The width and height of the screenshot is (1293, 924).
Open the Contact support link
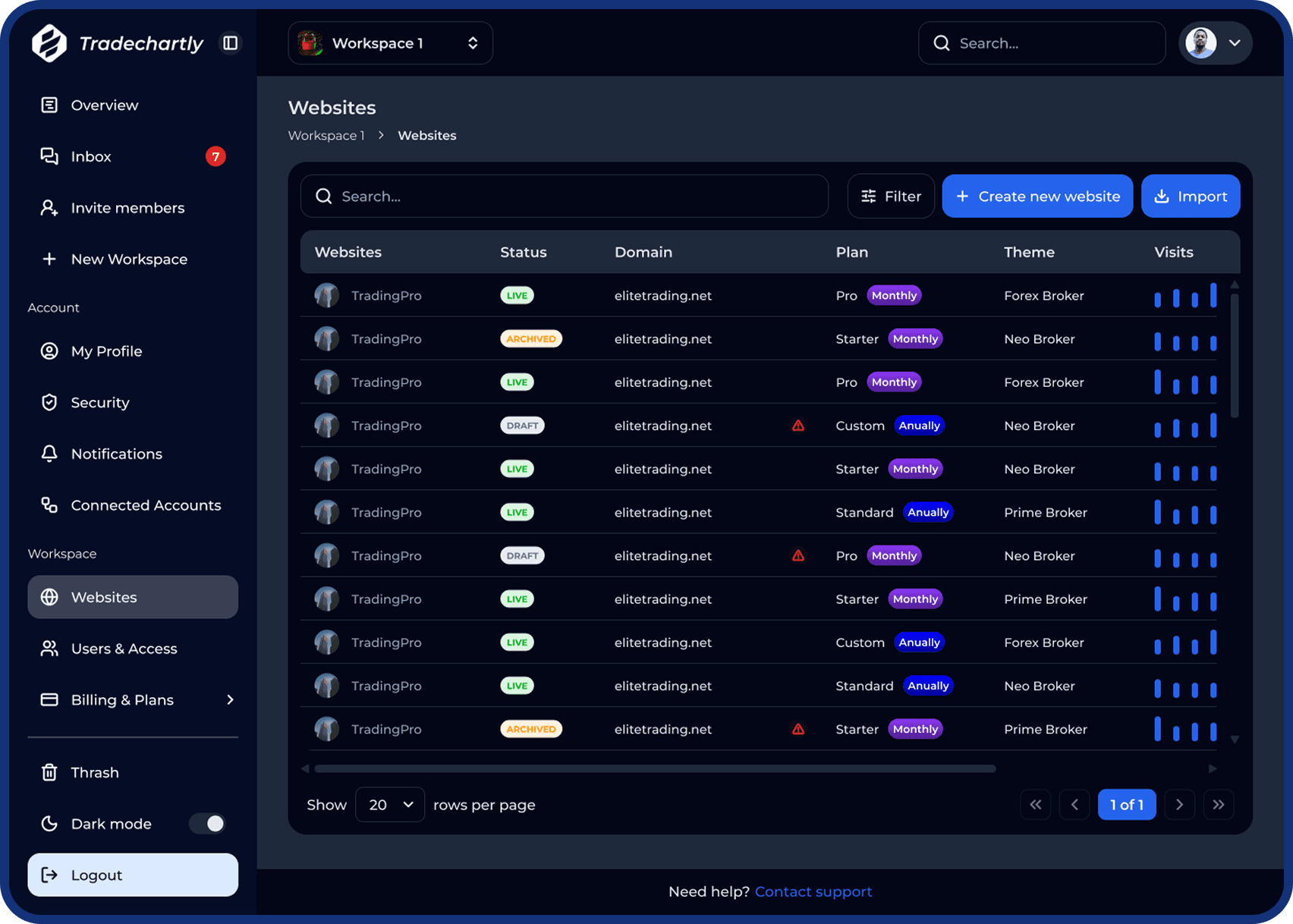click(813, 891)
